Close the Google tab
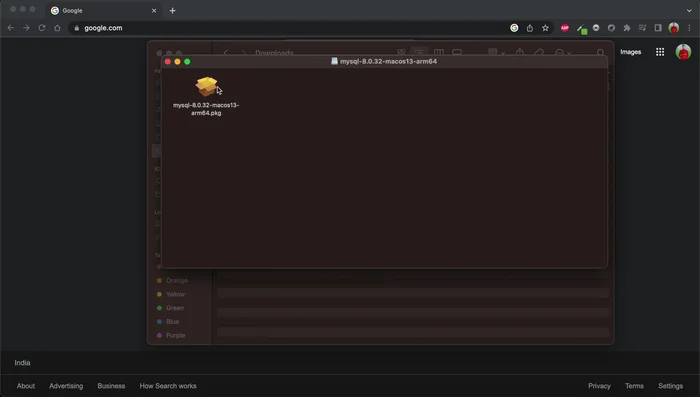This screenshot has width=700, height=397. click(x=154, y=10)
